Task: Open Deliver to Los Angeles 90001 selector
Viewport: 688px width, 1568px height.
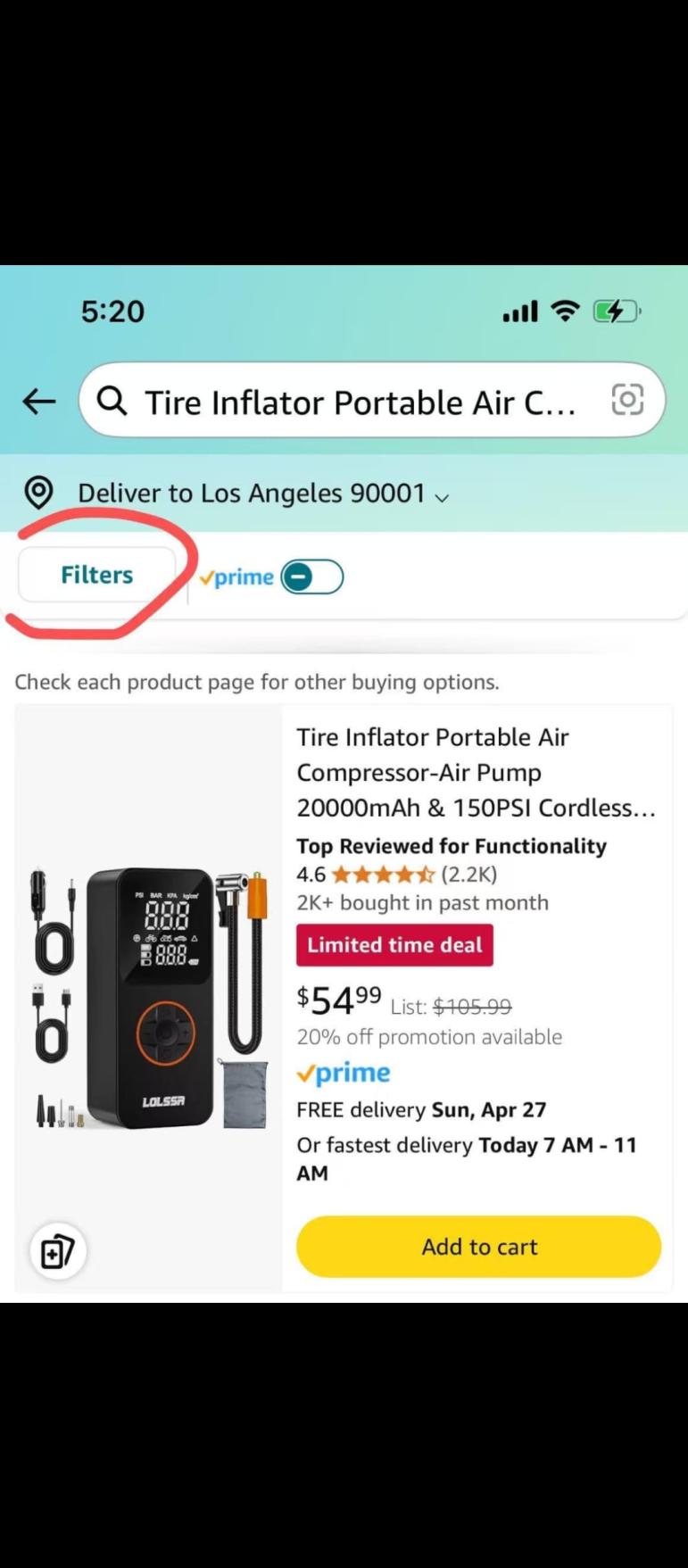Action: click(x=251, y=494)
